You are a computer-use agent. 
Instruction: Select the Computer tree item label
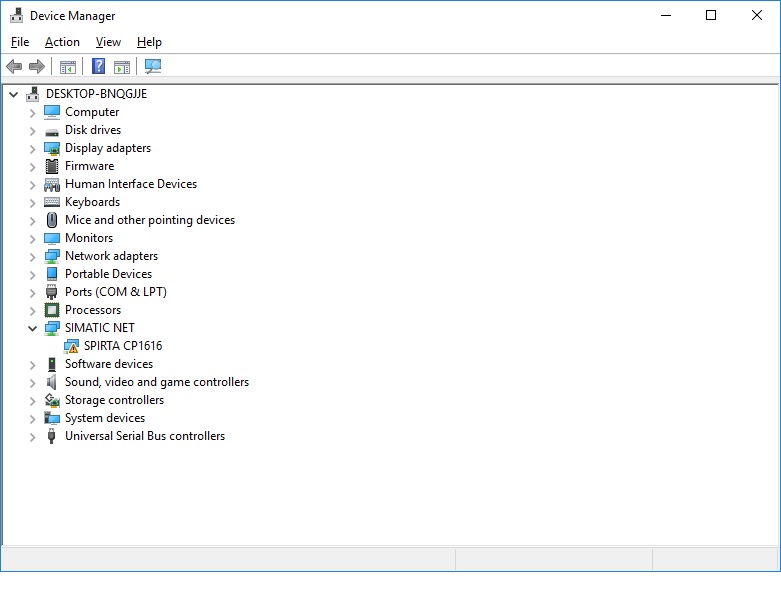(x=92, y=112)
